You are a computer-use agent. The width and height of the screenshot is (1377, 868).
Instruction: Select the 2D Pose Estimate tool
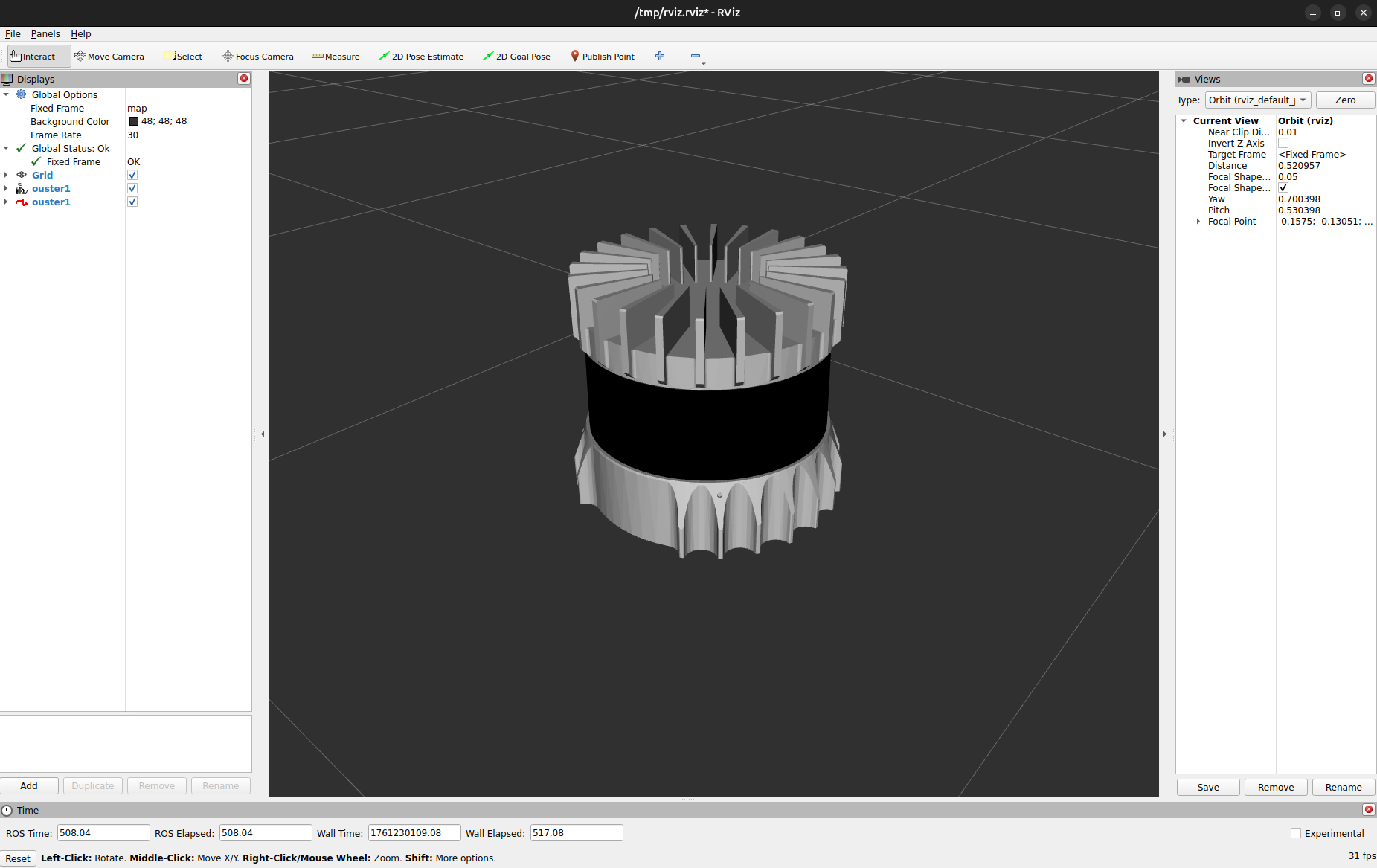coord(421,57)
